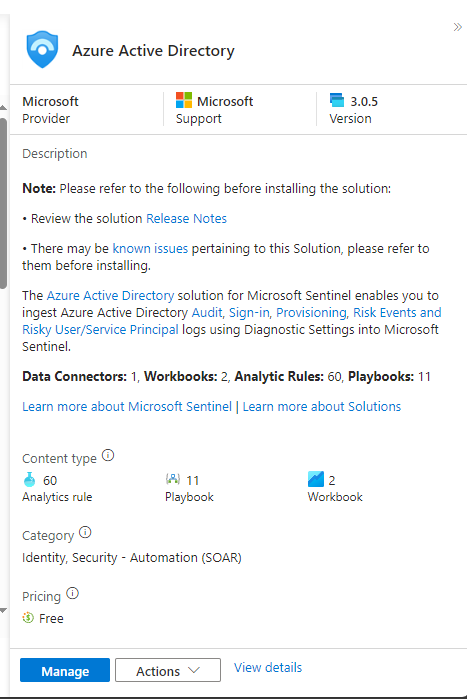Click the version stack icon beside 3.0.5

(x=337, y=100)
